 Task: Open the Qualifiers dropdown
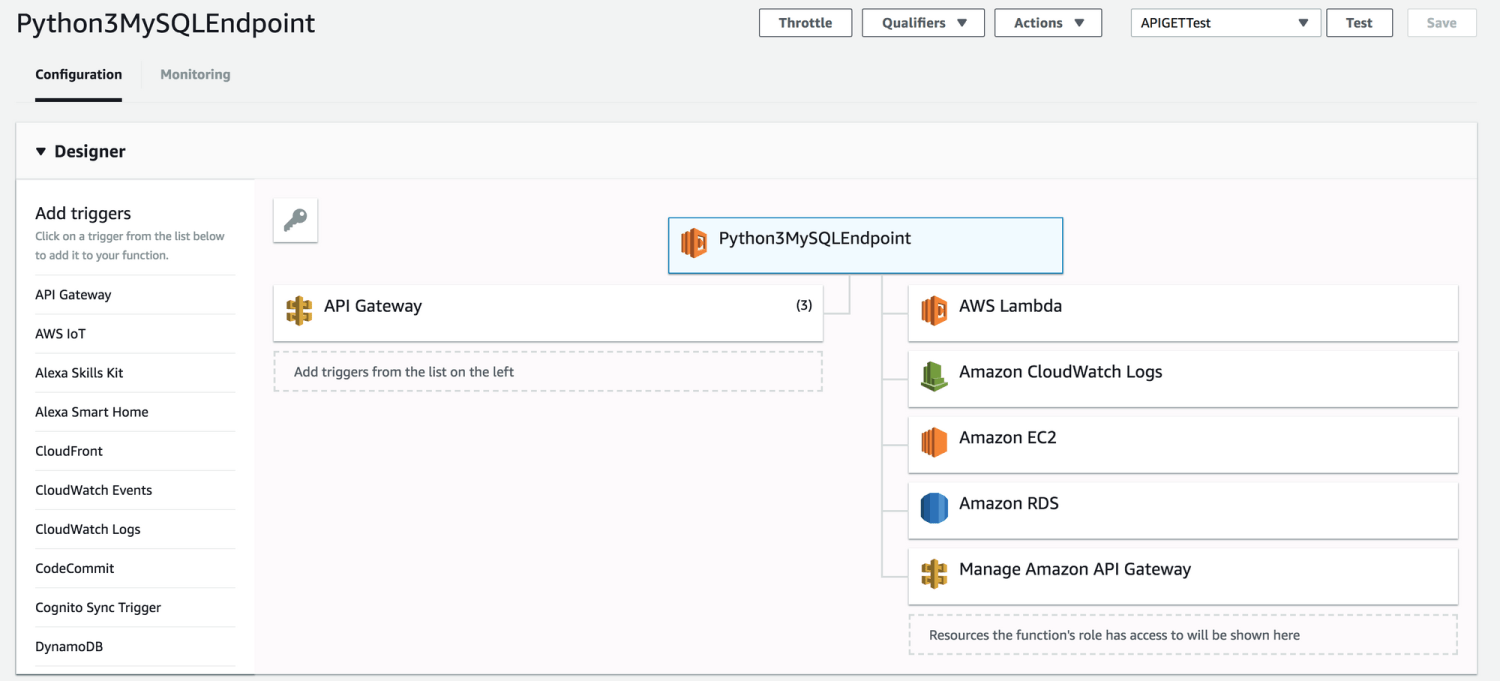pos(923,23)
